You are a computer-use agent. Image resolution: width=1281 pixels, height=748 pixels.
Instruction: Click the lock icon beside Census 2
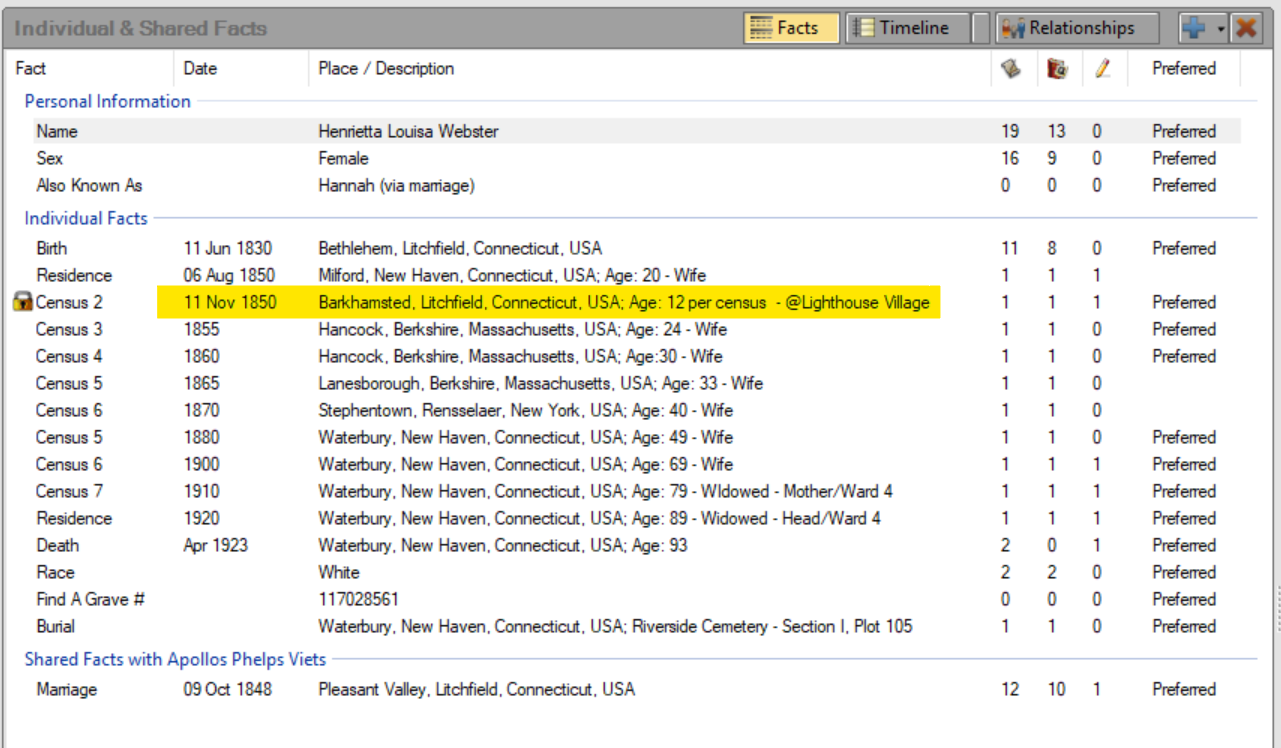click(x=22, y=302)
